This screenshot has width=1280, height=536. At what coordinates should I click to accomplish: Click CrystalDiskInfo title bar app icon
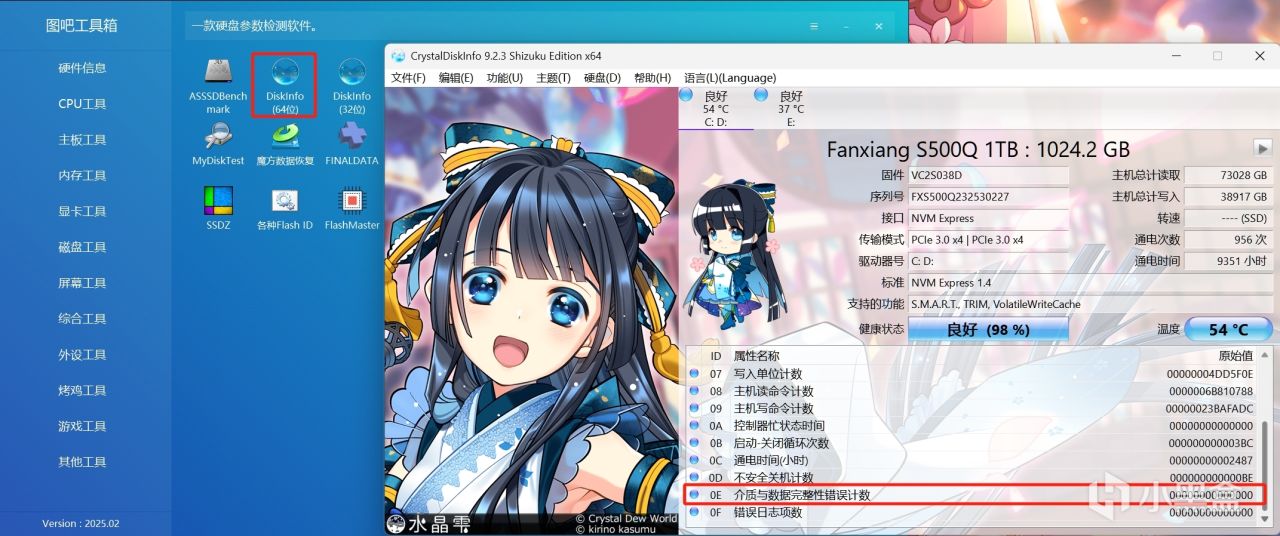coord(399,56)
